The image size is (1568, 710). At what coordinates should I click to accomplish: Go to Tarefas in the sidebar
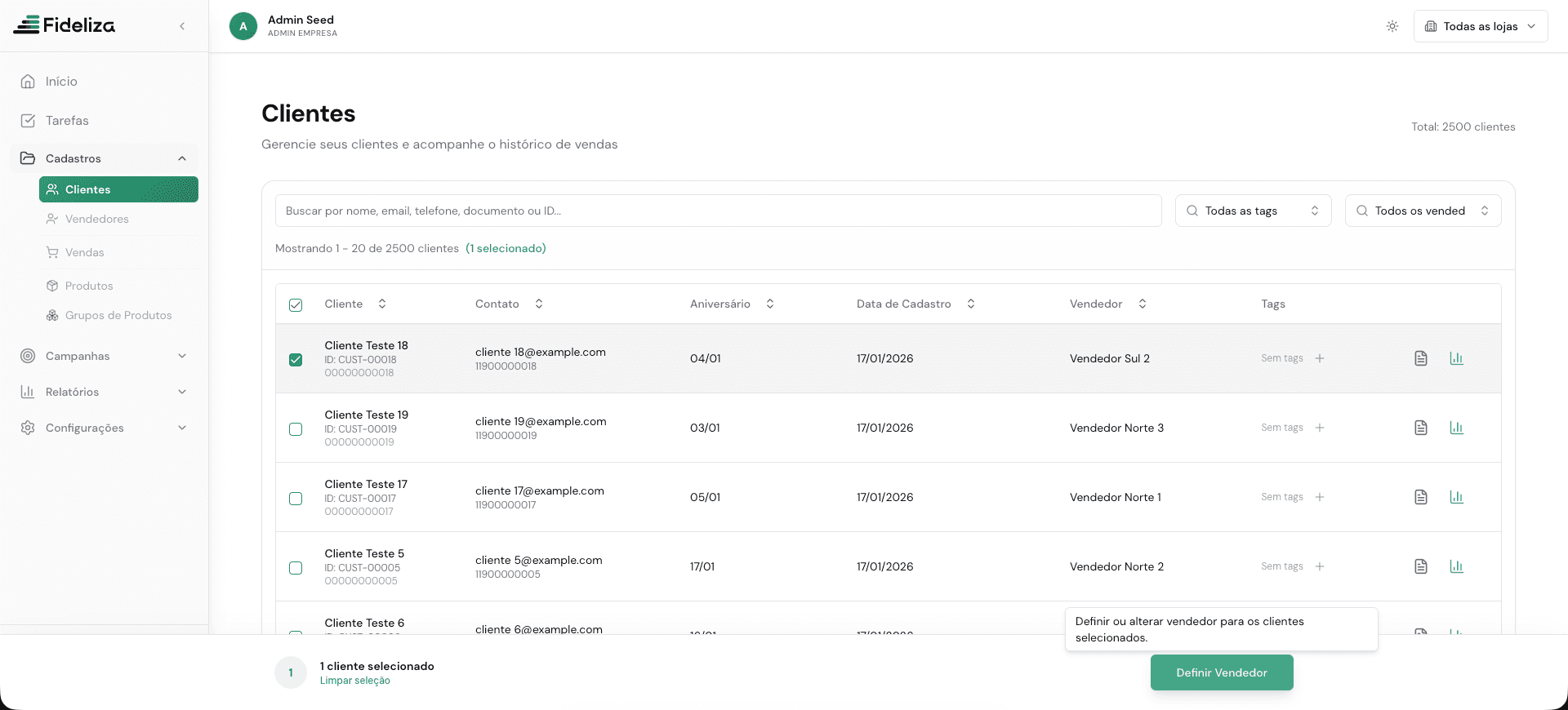pos(67,121)
